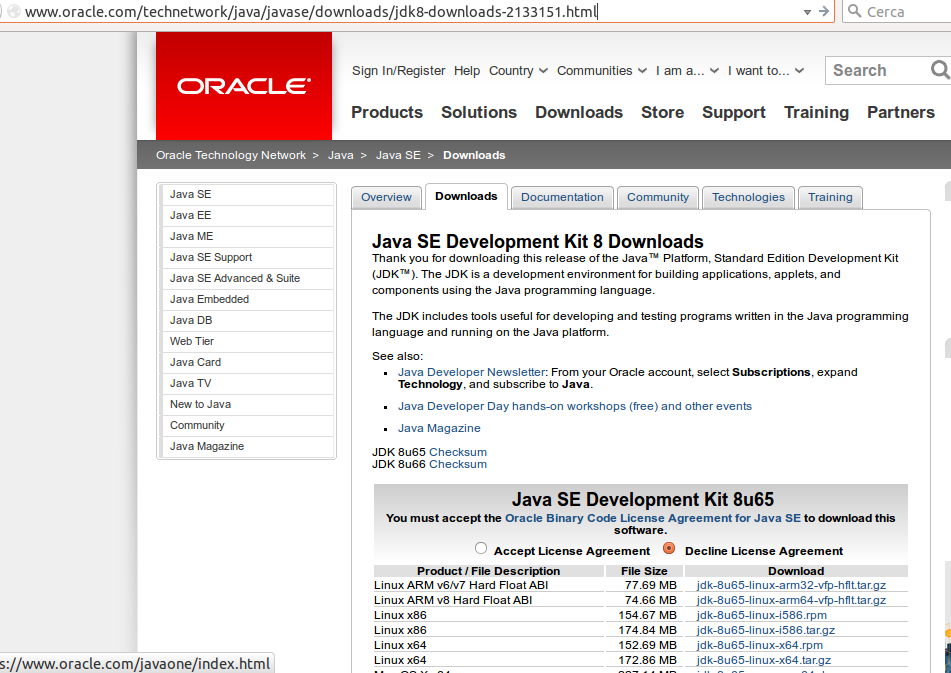Open Java Magazine in the sidebar
The width and height of the screenshot is (951, 673).
click(247, 446)
